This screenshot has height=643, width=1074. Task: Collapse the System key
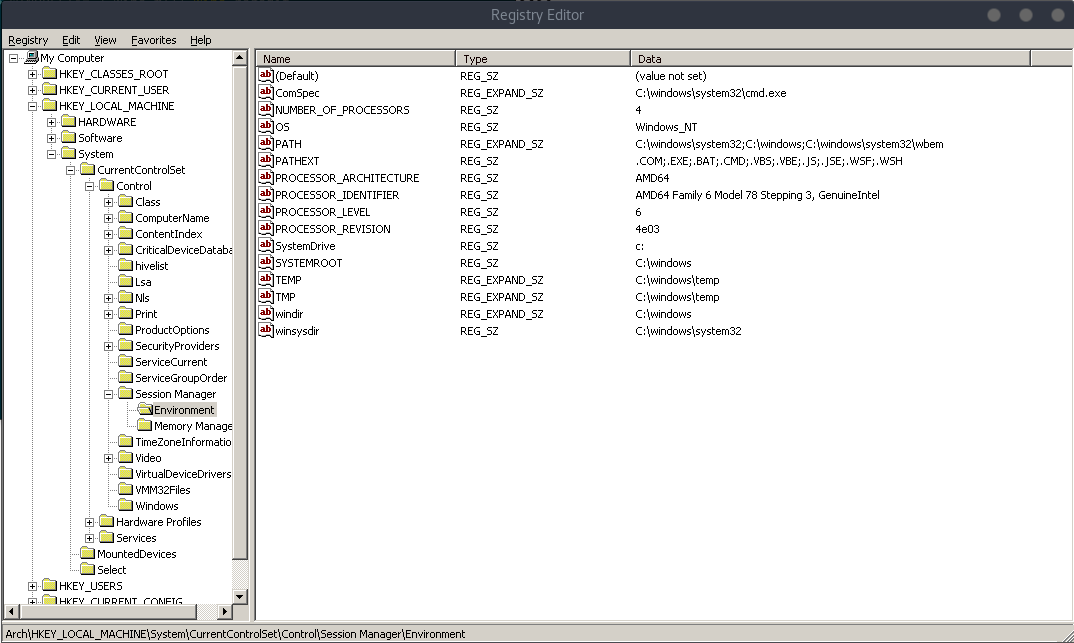click(x=51, y=154)
